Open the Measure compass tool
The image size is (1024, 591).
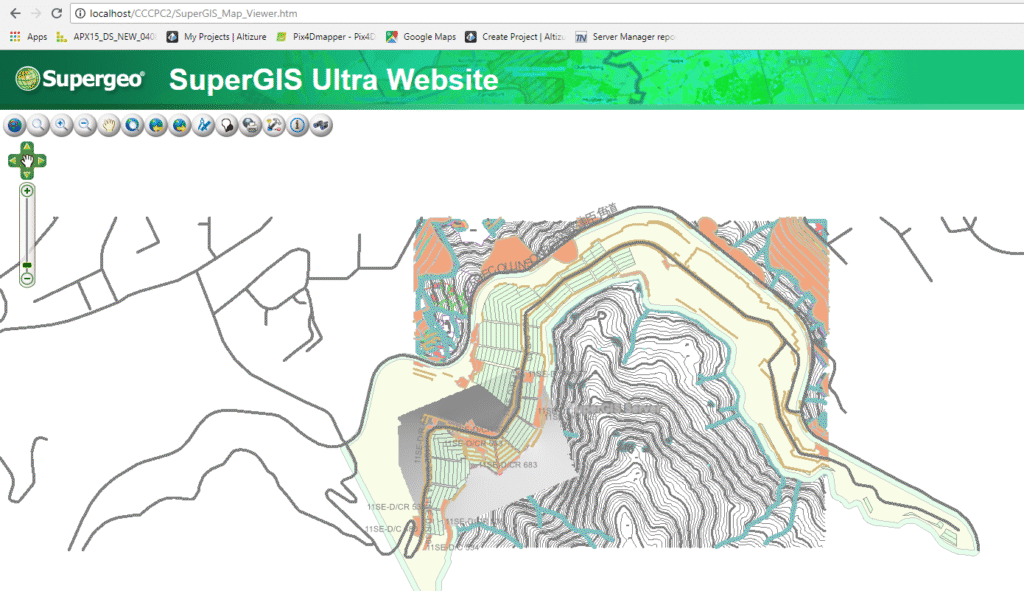(204, 125)
